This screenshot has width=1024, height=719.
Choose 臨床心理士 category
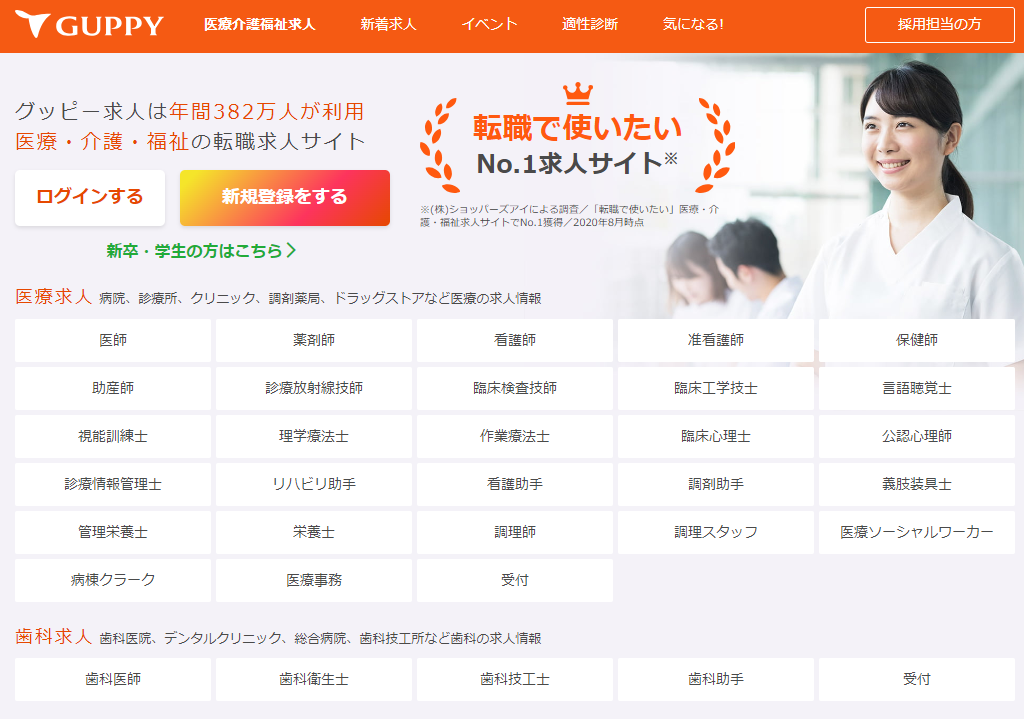tap(716, 436)
